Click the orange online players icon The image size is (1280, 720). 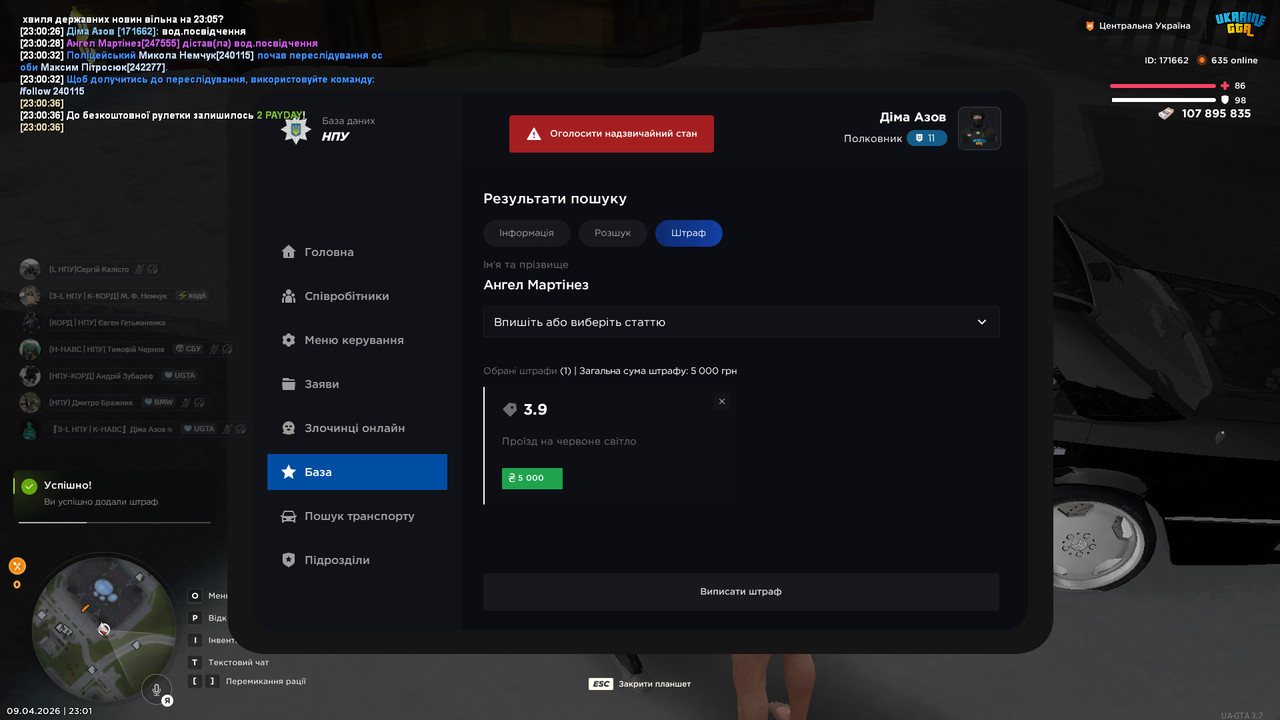tap(1202, 60)
